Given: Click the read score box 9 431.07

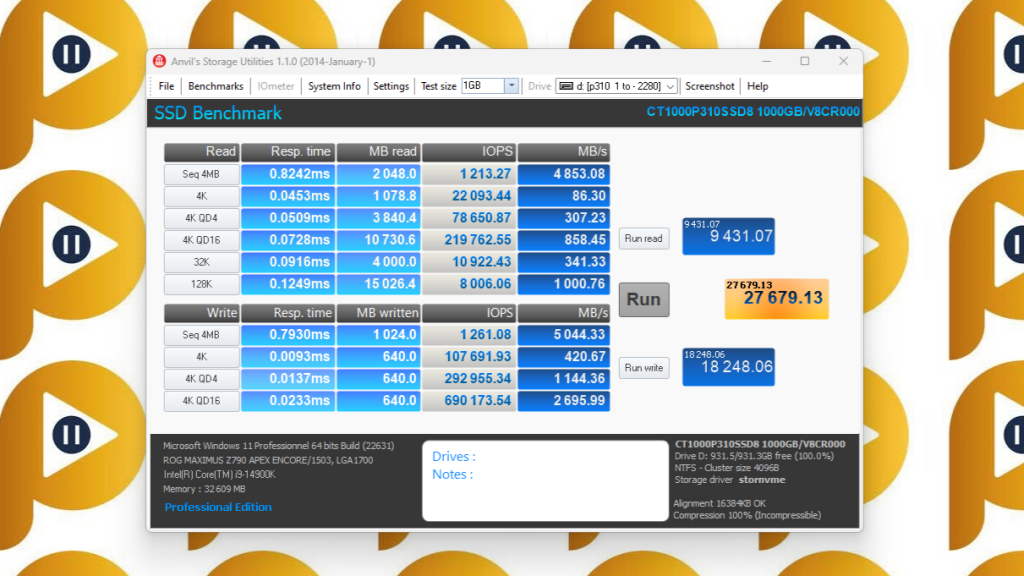Looking at the screenshot, I should 728,236.
